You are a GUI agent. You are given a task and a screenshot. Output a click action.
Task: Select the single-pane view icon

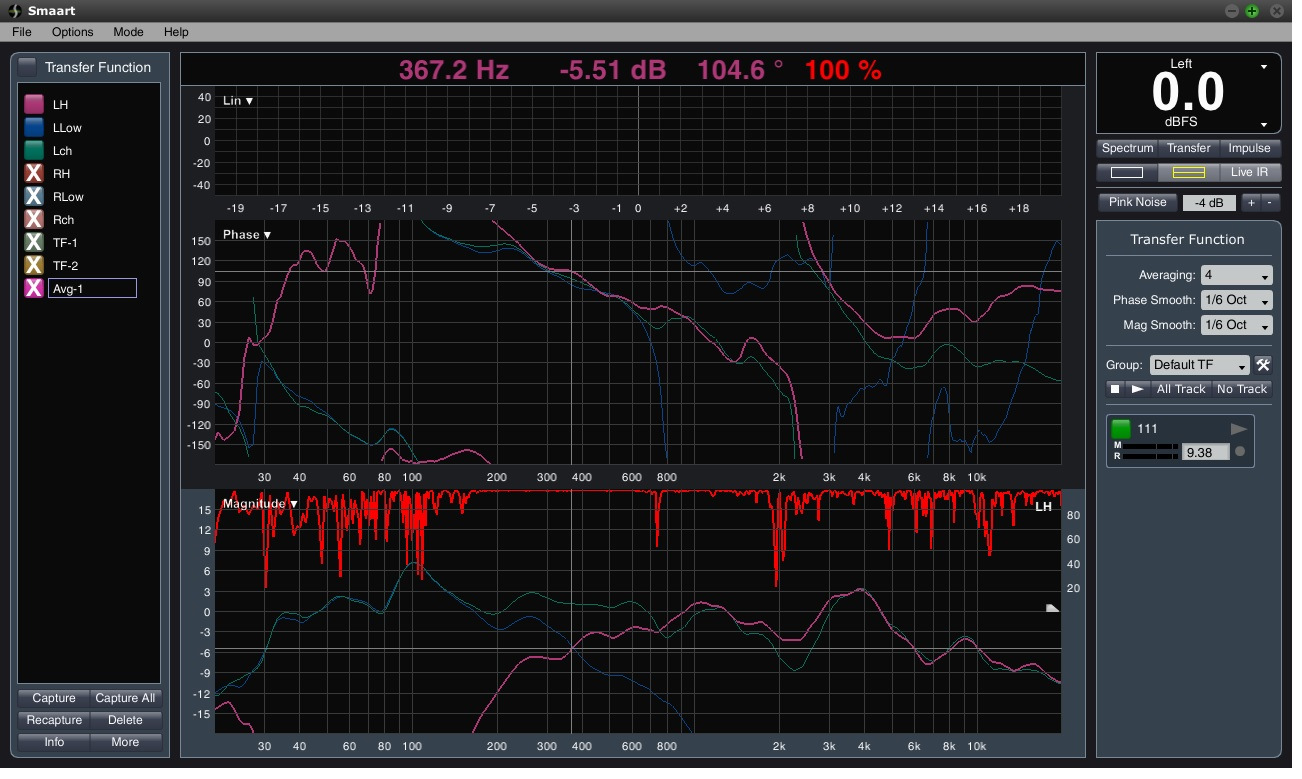[x=1126, y=172]
